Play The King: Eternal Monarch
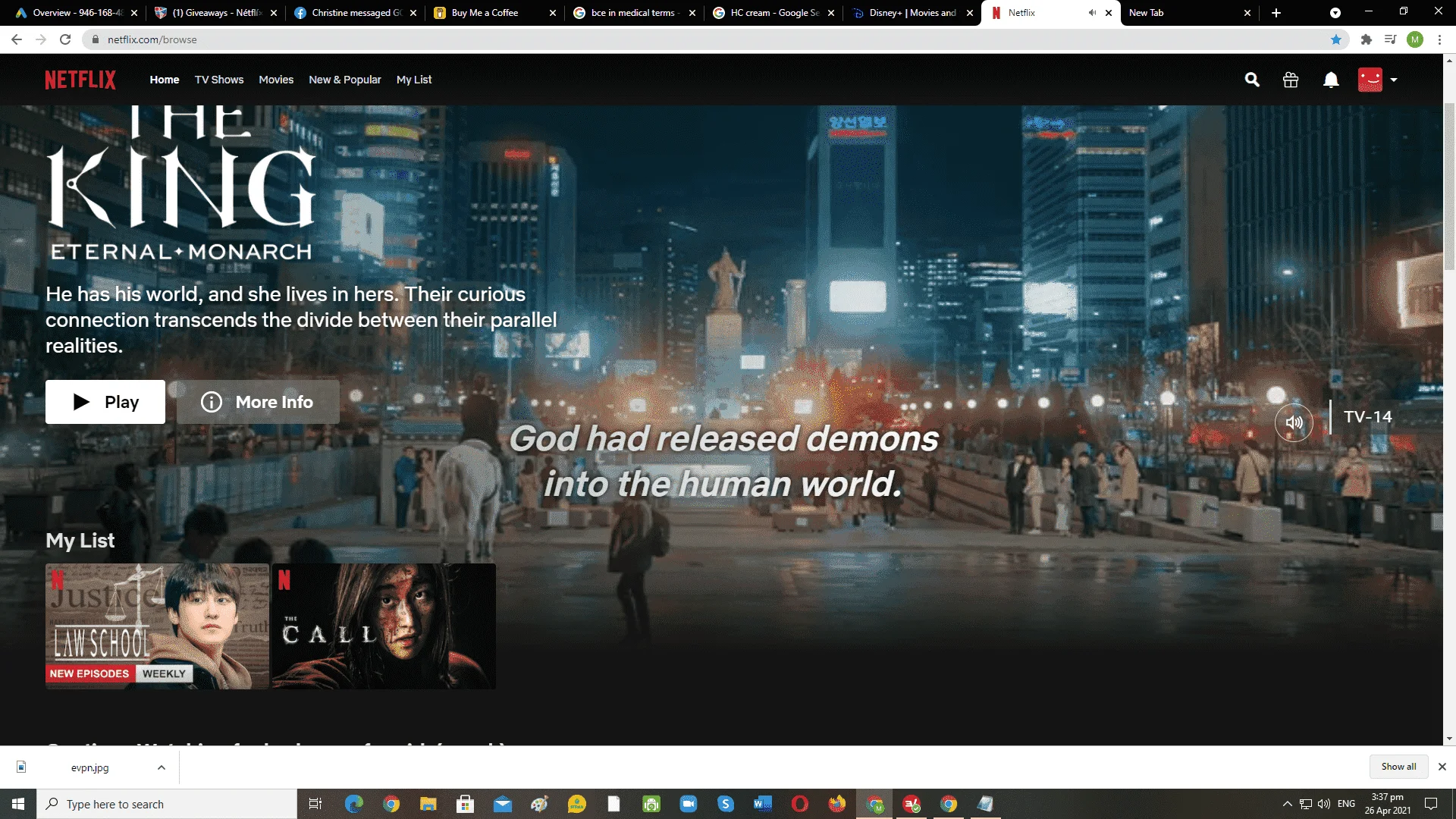 click(x=105, y=402)
